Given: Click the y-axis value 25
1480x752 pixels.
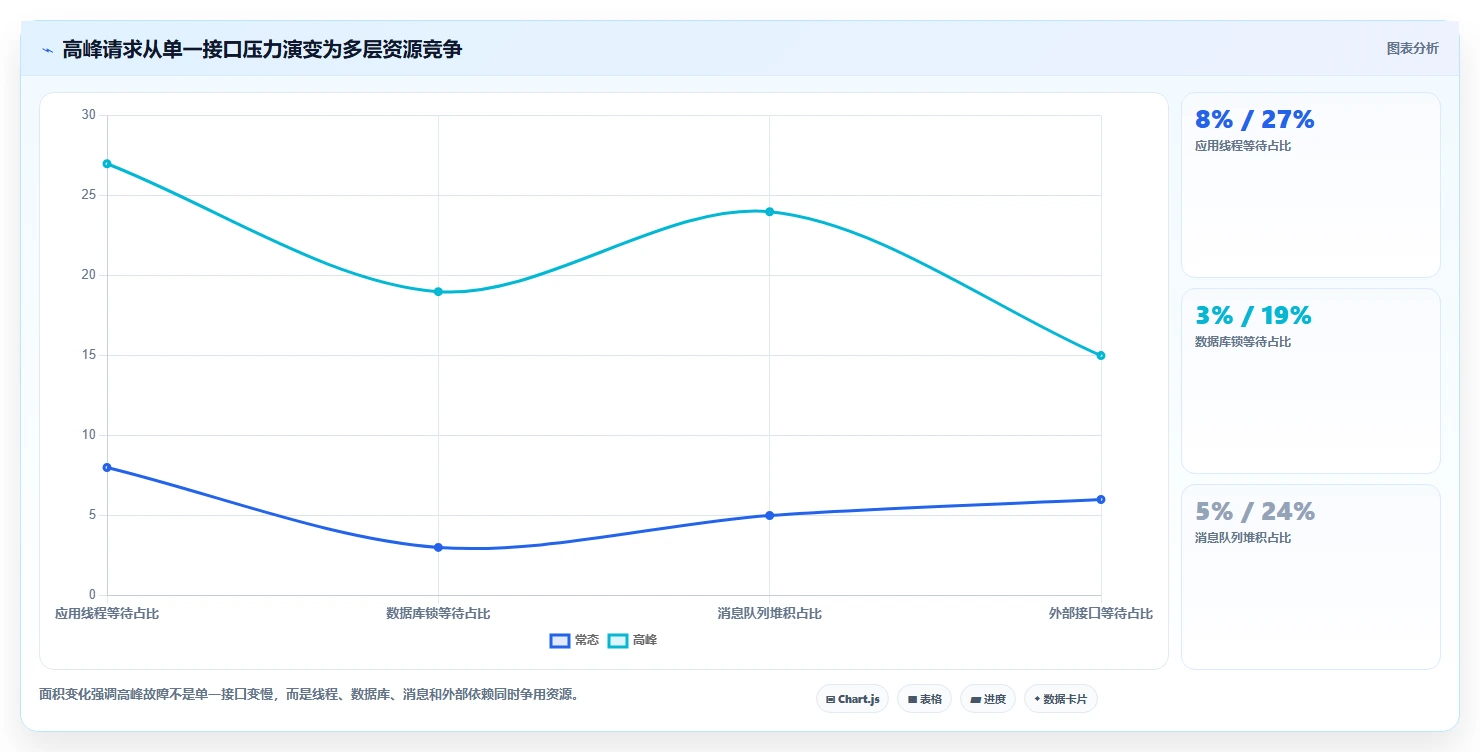Looking at the screenshot, I should pyautogui.click(x=88, y=195).
